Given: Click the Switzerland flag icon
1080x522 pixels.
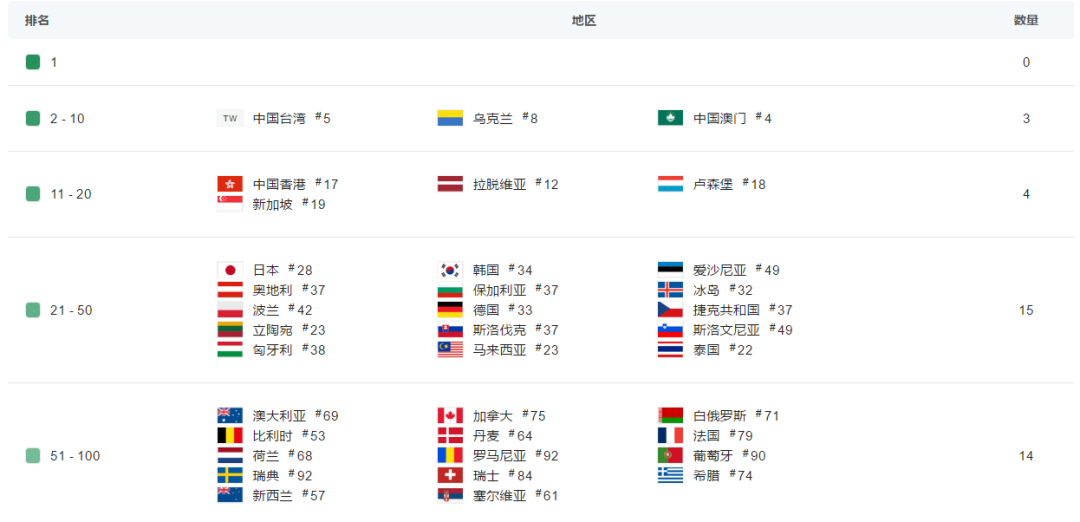Looking at the screenshot, I should point(450,476).
